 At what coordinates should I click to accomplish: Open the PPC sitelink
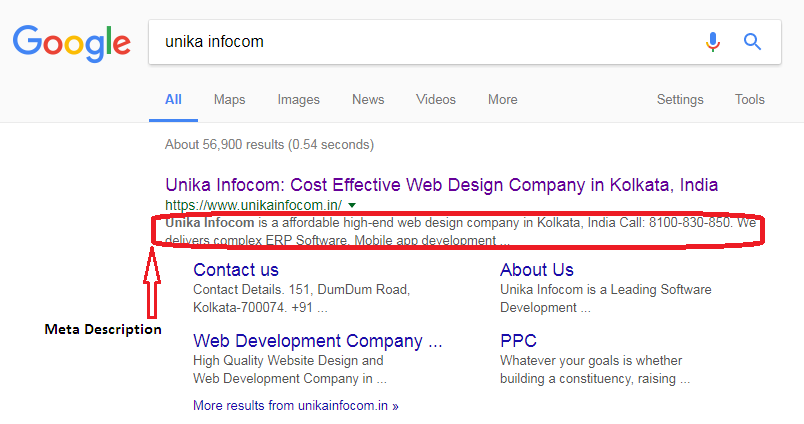click(518, 341)
